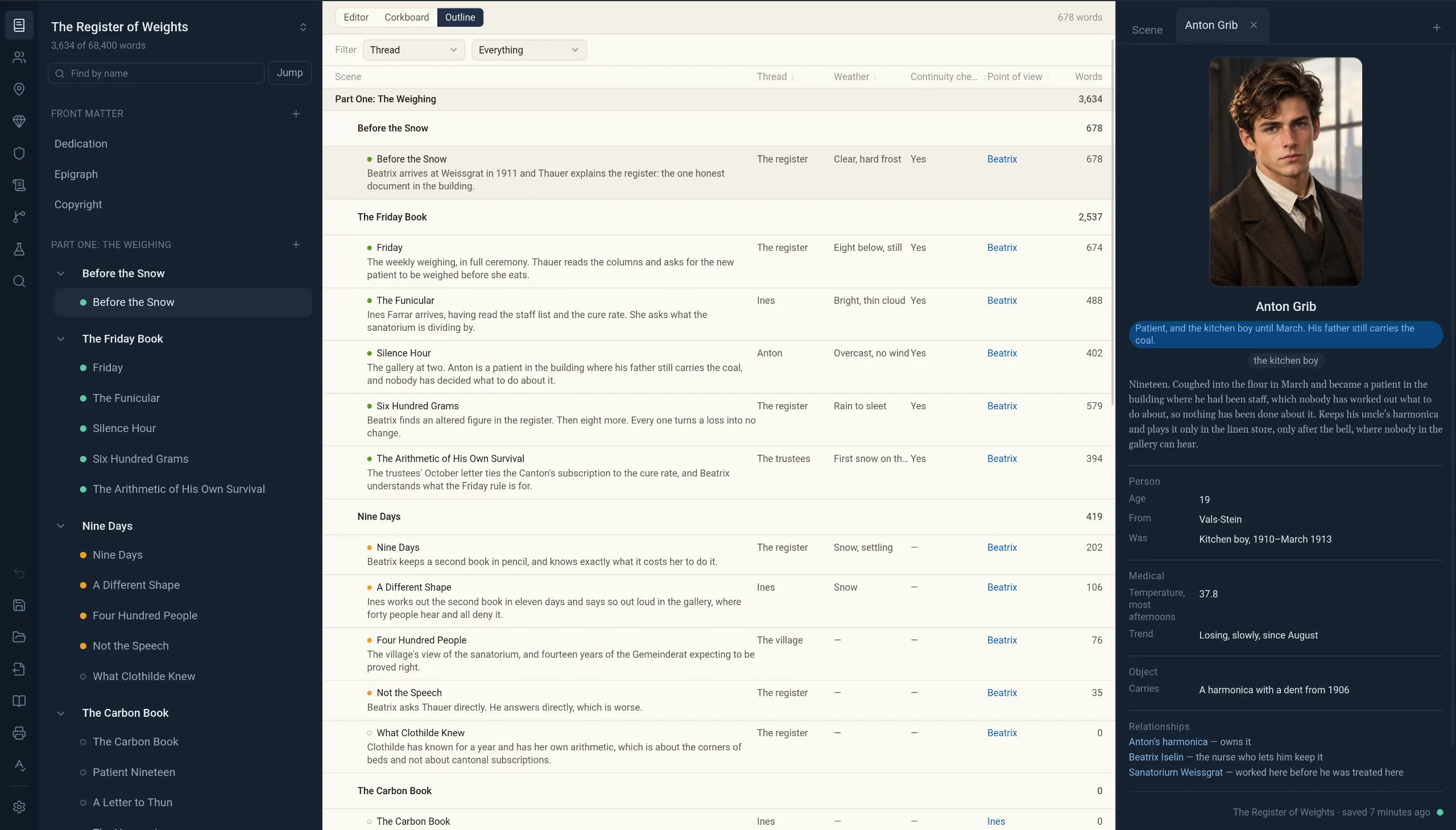The height and width of the screenshot is (830, 1456).
Task: Collapse The Friday Book chapter
Action: [x=60, y=339]
